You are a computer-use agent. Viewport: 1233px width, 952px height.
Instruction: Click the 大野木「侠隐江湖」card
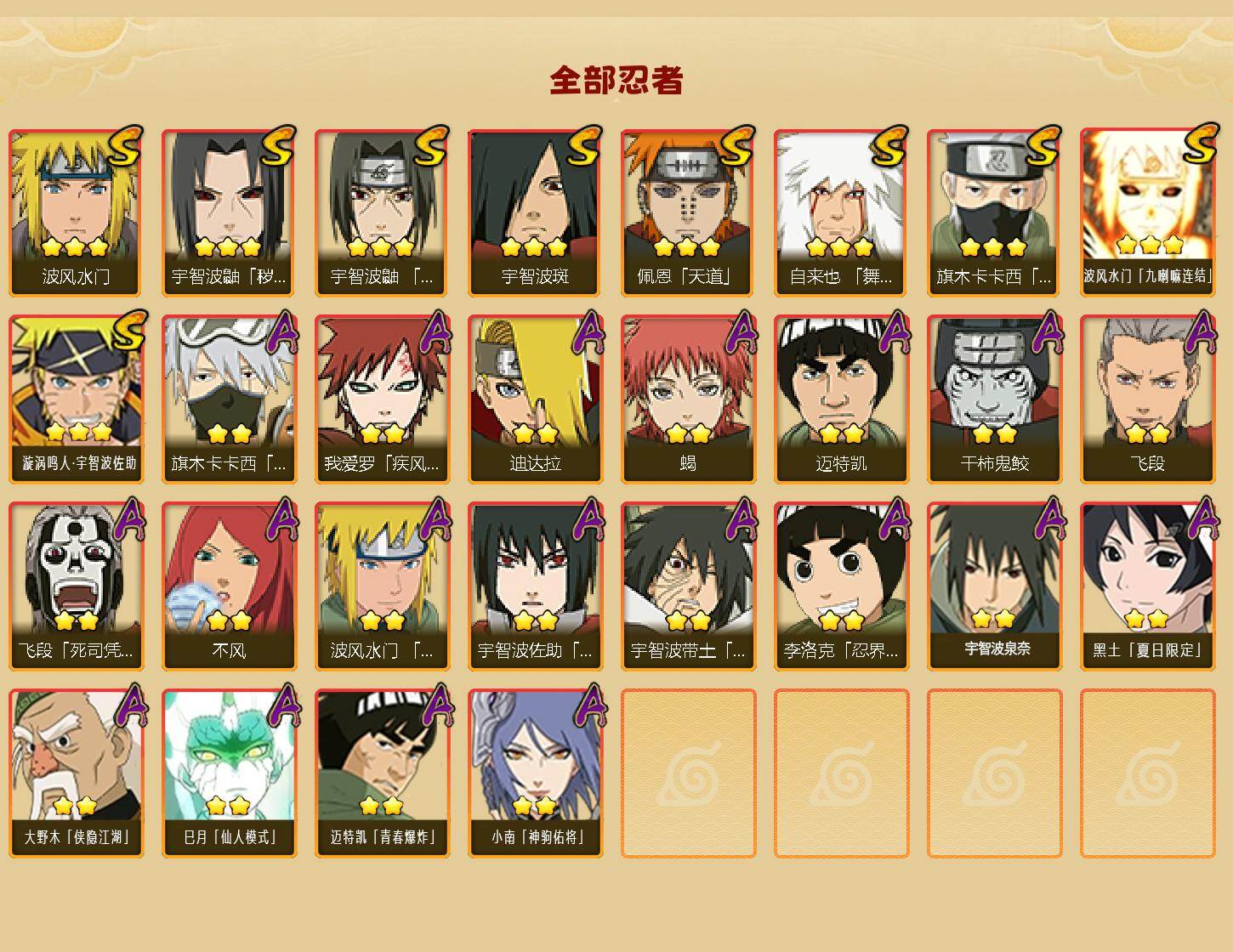pyautogui.click(x=76, y=773)
